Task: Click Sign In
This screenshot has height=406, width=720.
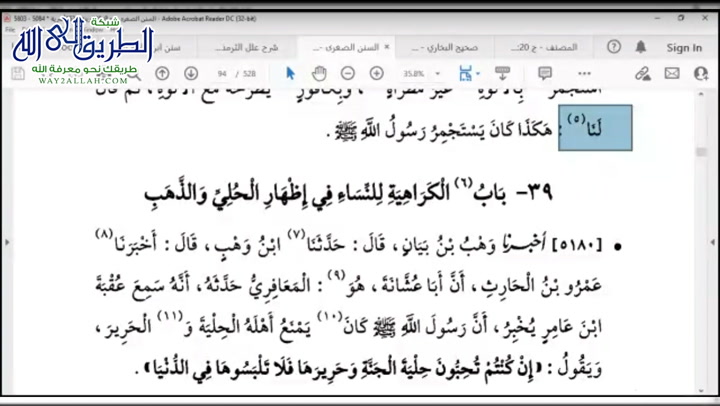Action: pyautogui.click(x=684, y=48)
